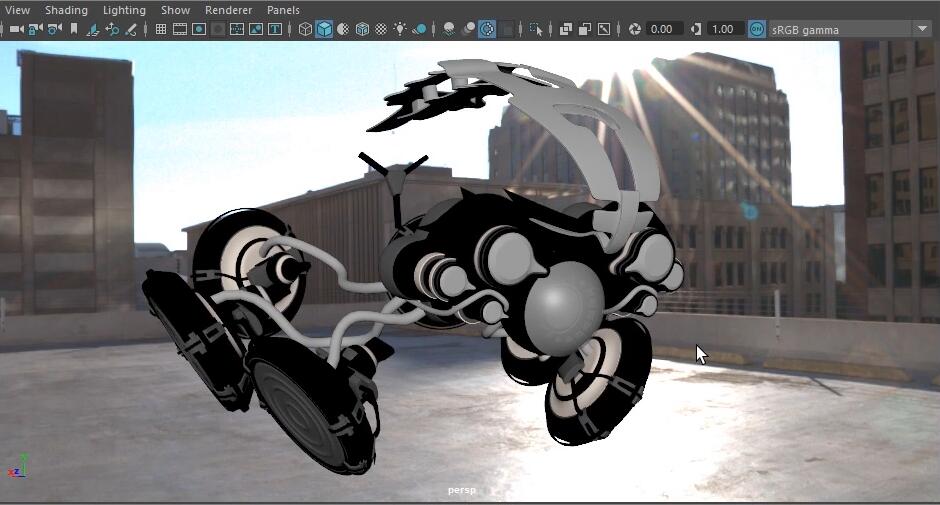Click the Gamma value field 1.00

click(725, 29)
